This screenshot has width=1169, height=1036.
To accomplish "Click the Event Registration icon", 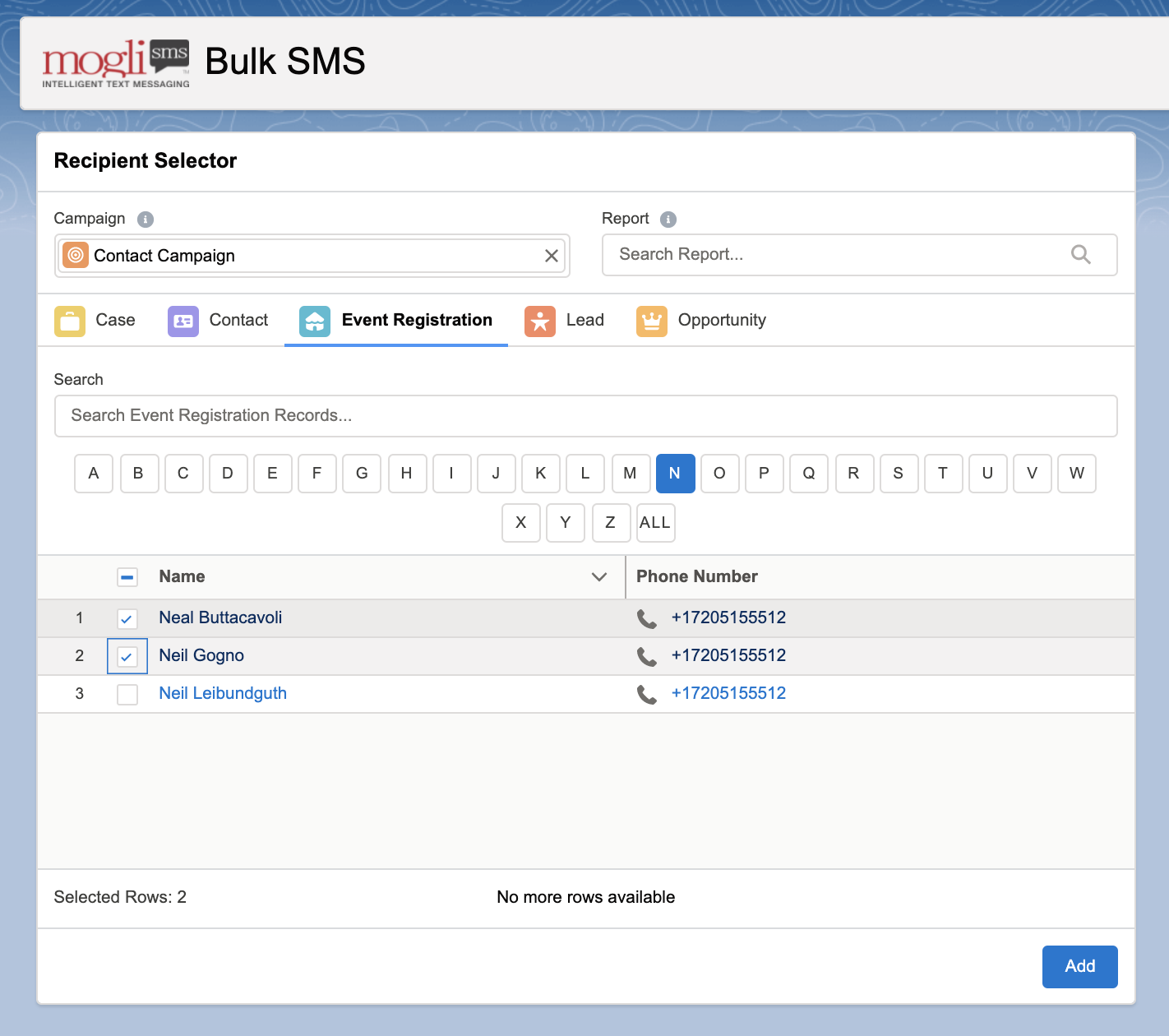I will tap(315, 321).
